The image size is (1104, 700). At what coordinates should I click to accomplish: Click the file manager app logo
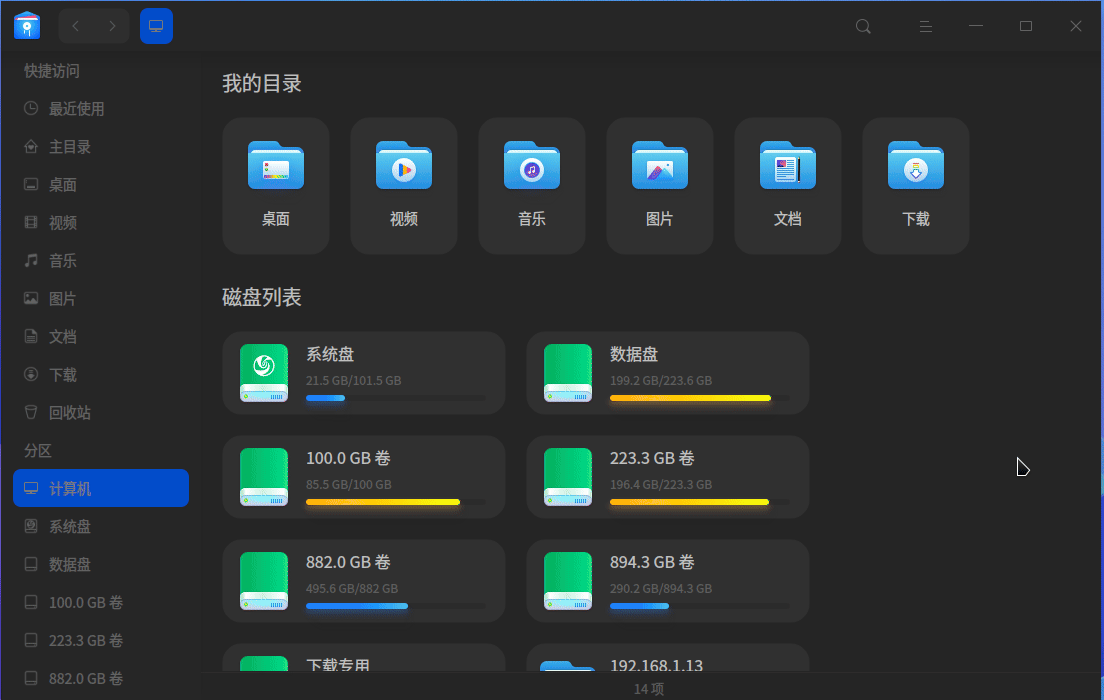coord(27,25)
